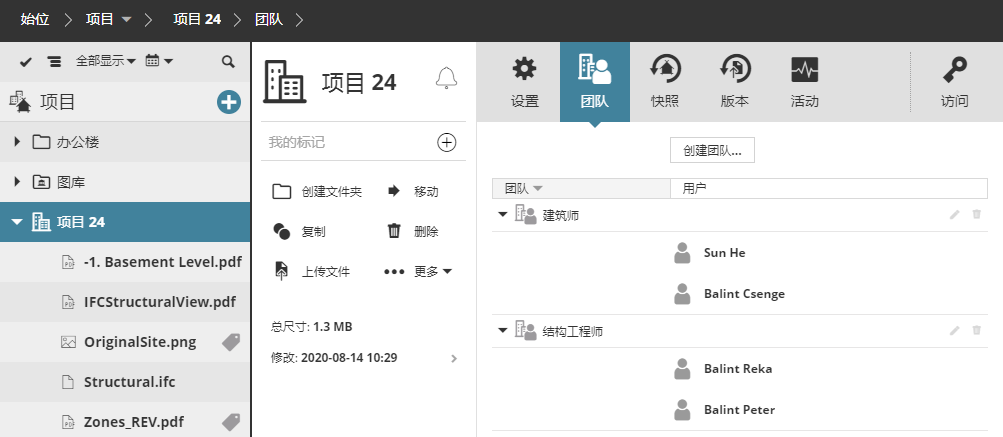Edit the 建筑师 team with pencil icon
Screen dimensions: 1003x437
[x=954, y=214]
